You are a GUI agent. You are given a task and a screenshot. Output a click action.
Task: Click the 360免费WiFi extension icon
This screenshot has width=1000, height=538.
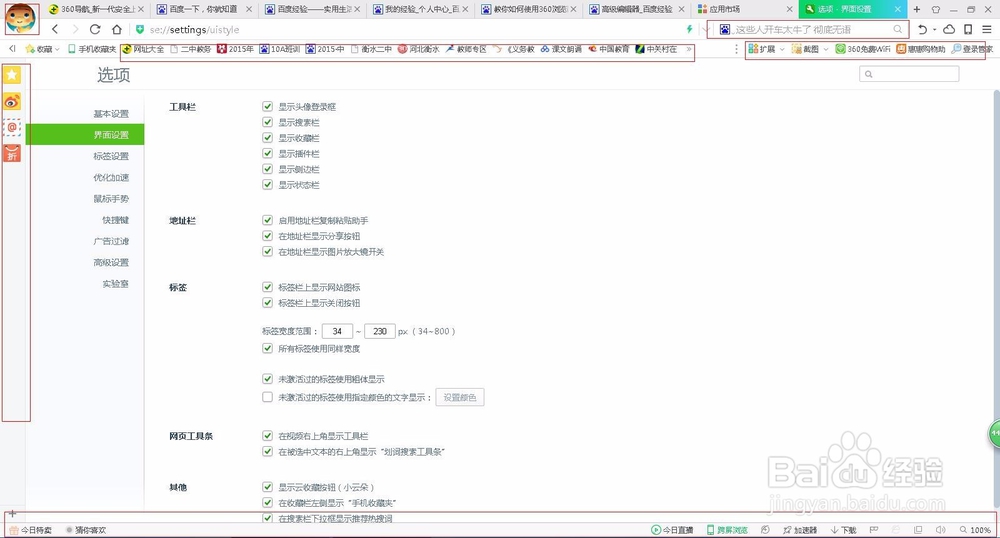coord(862,48)
